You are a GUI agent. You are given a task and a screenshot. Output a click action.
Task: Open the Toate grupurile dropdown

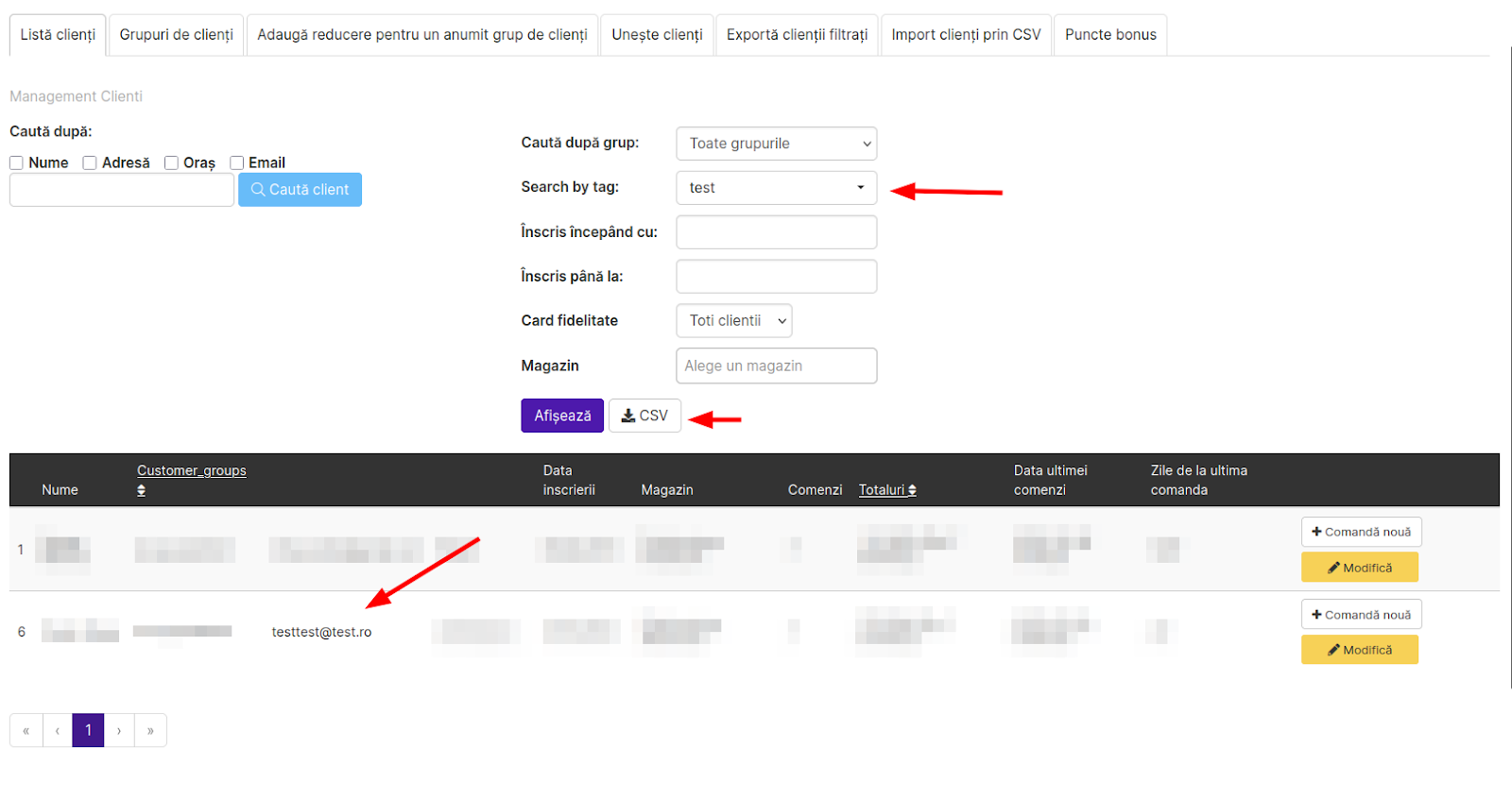pos(776,144)
